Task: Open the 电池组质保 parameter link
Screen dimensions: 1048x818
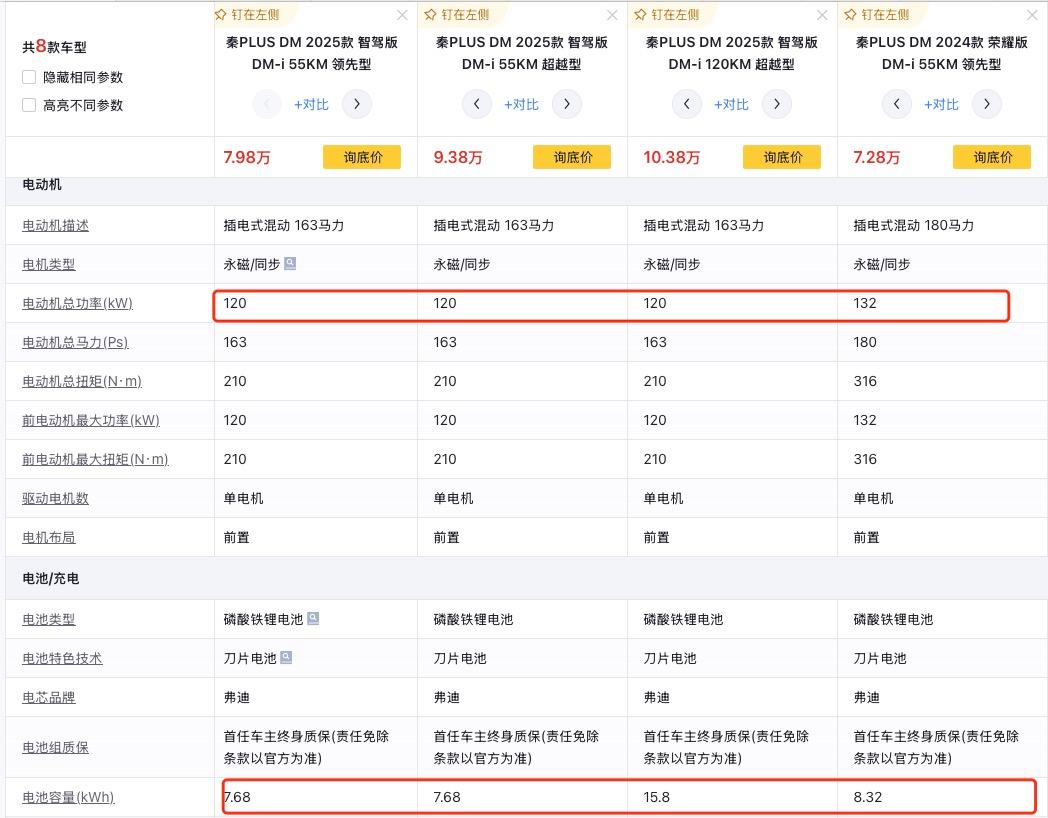Action: coord(55,747)
